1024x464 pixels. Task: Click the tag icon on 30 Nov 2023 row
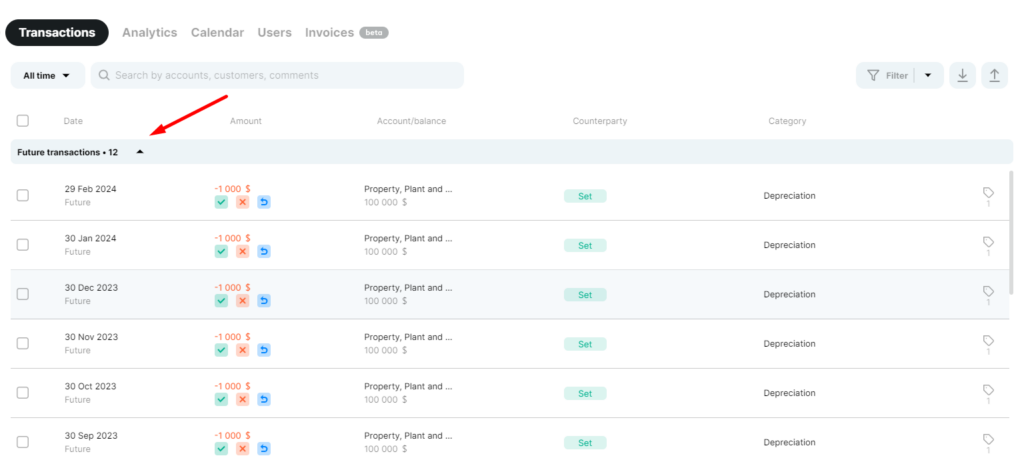pyautogui.click(x=988, y=340)
